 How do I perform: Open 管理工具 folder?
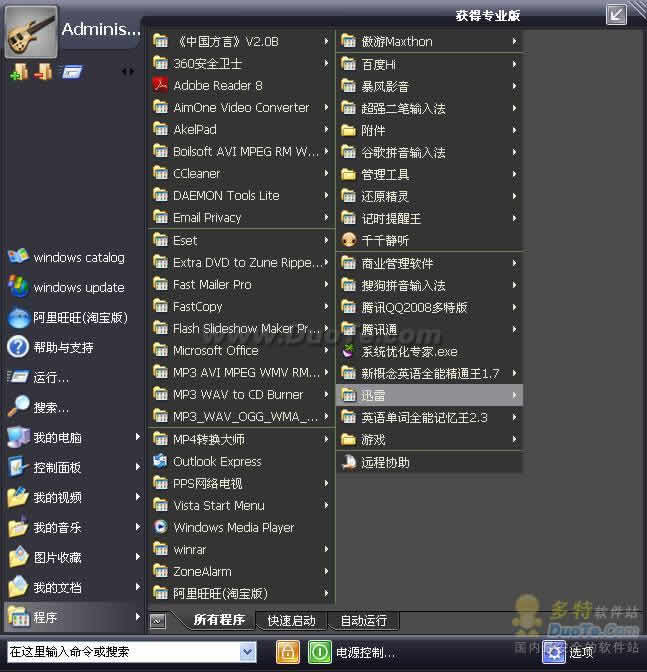[429, 174]
